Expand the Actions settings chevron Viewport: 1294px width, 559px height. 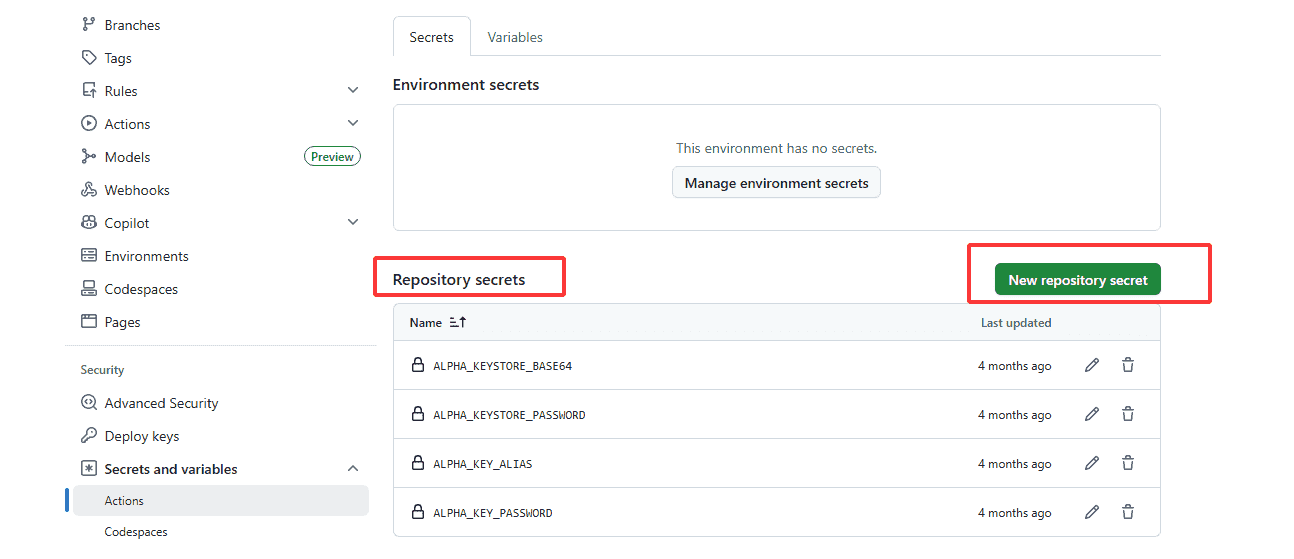353,124
